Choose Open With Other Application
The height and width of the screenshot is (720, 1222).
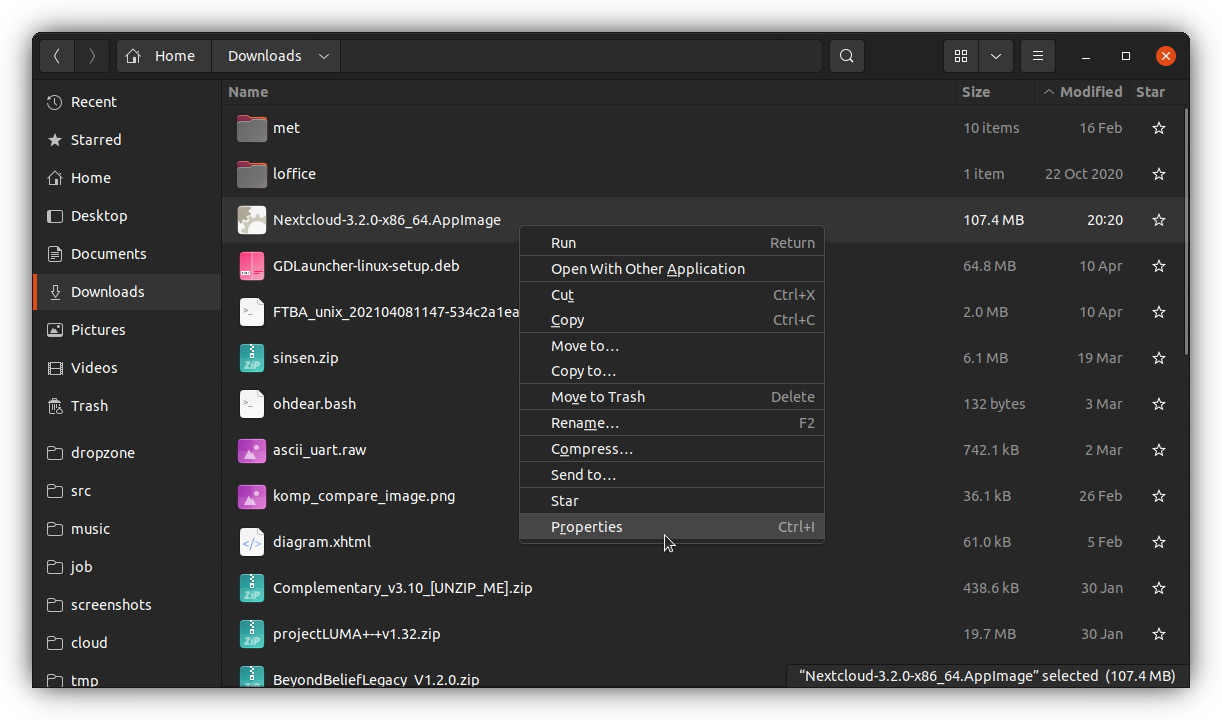pyautogui.click(x=672, y=269)
